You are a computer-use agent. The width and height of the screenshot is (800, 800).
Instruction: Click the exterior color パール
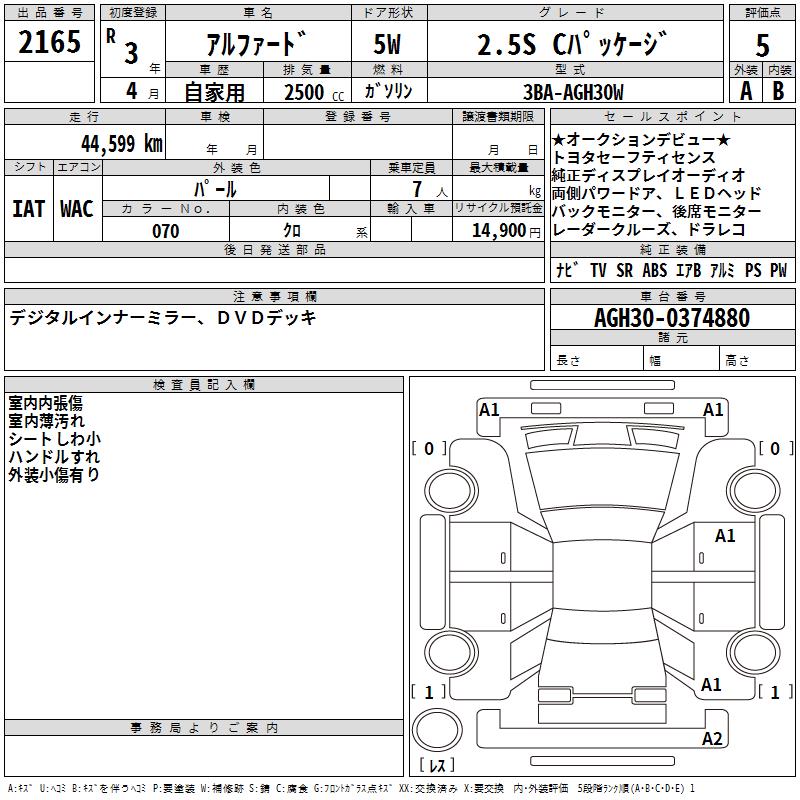click(x=215, y=189)
